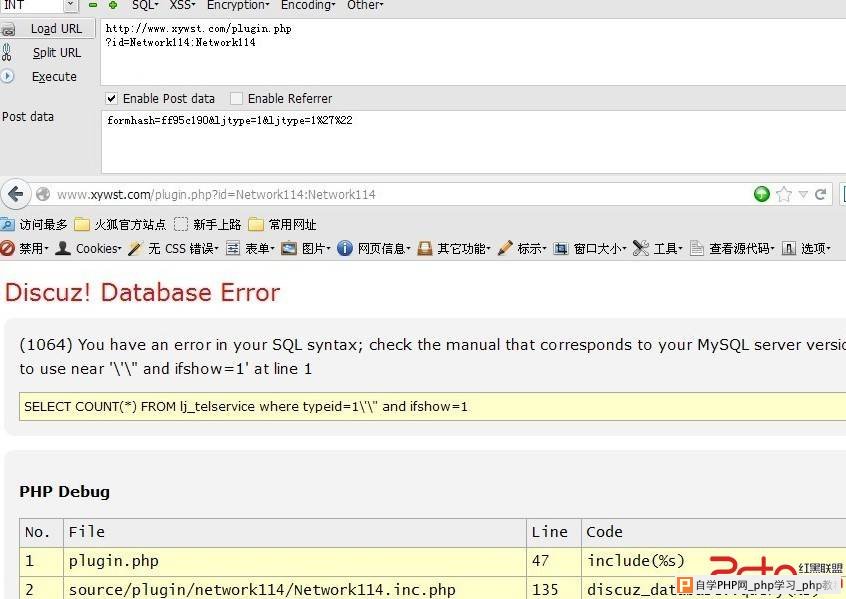The image size is (846, 599).
Task: Click the globe site identity icon
Action: tap(43, 194)
